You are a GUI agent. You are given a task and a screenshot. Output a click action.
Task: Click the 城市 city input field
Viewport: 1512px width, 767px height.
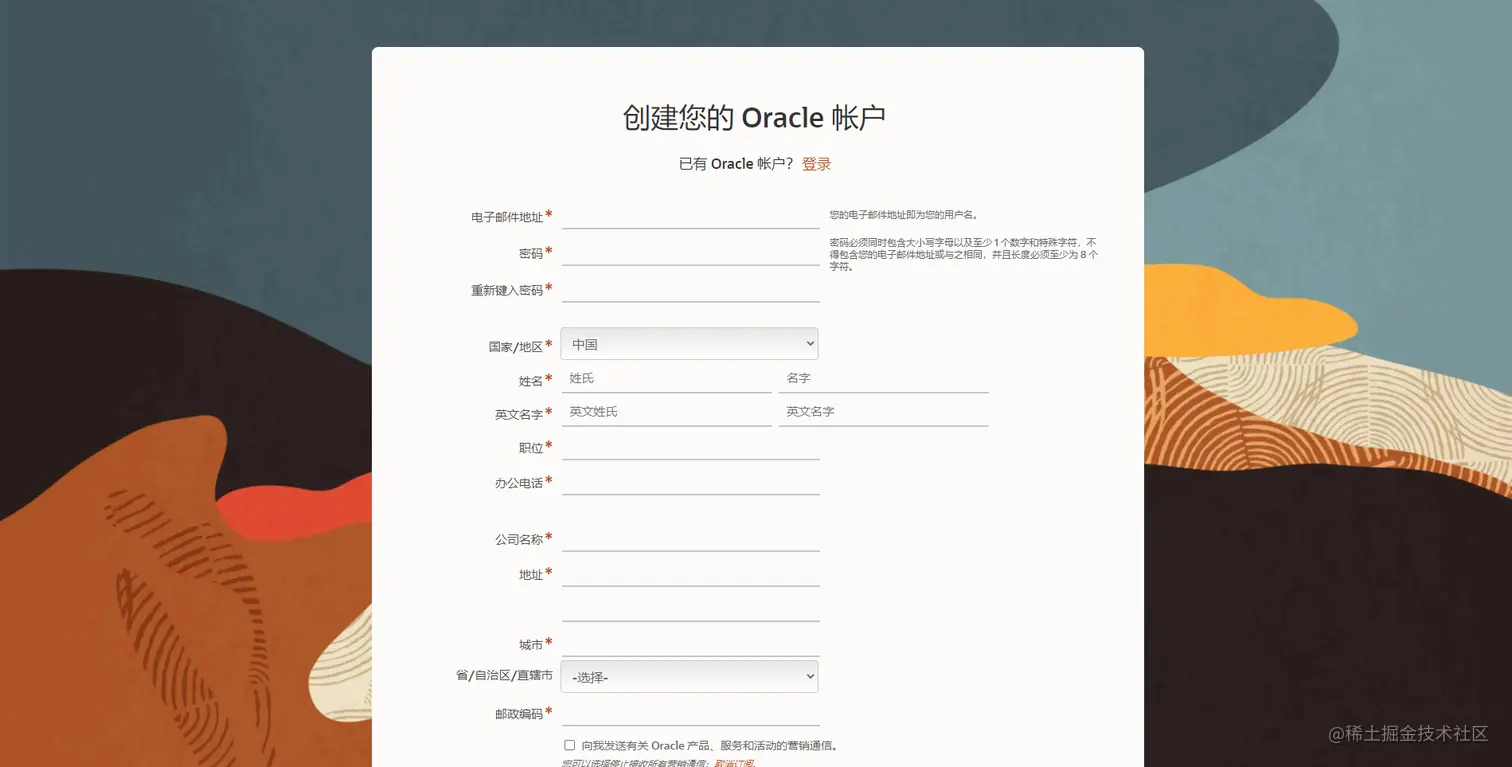point(690,643)
